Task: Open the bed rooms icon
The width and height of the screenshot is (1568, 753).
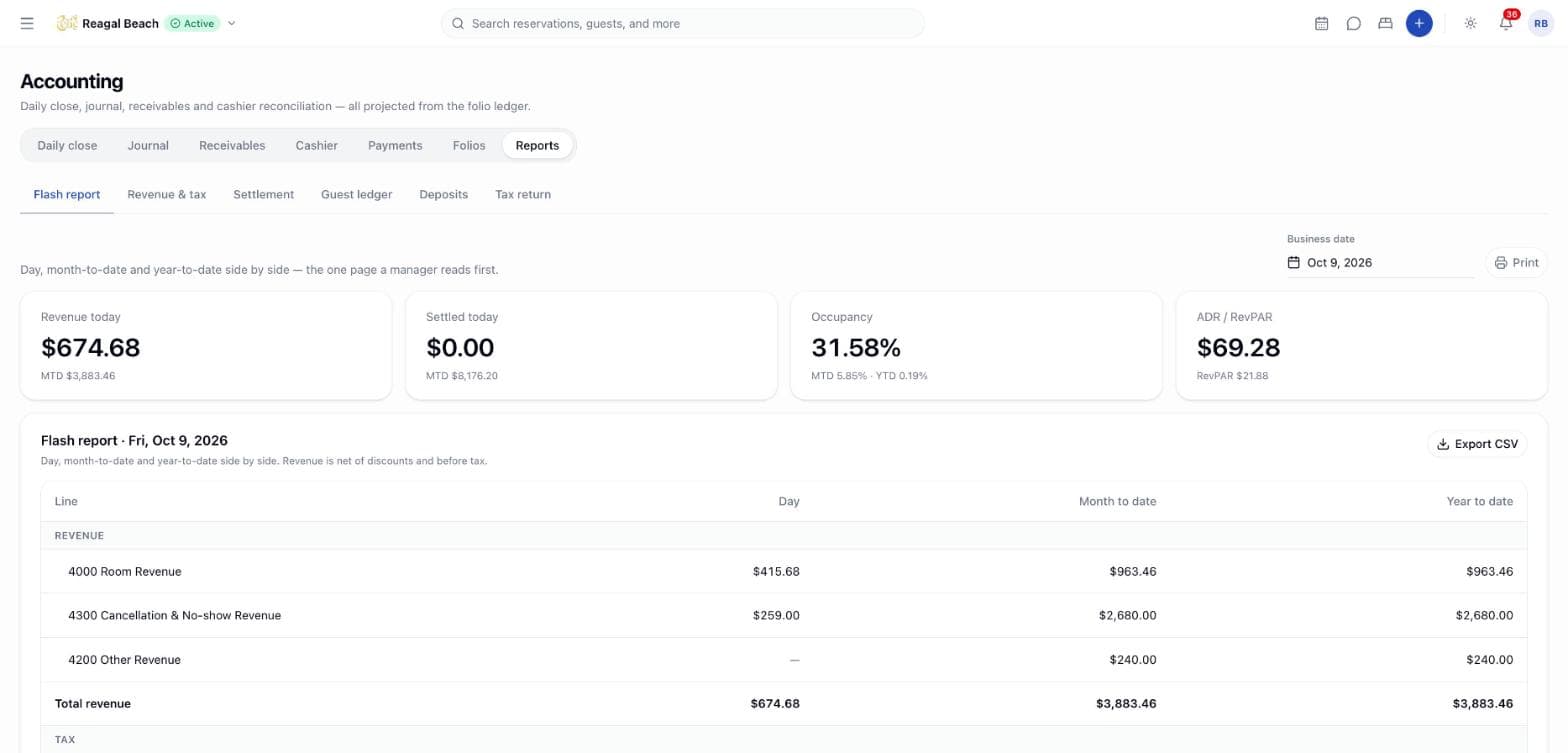Action: 1385,23
